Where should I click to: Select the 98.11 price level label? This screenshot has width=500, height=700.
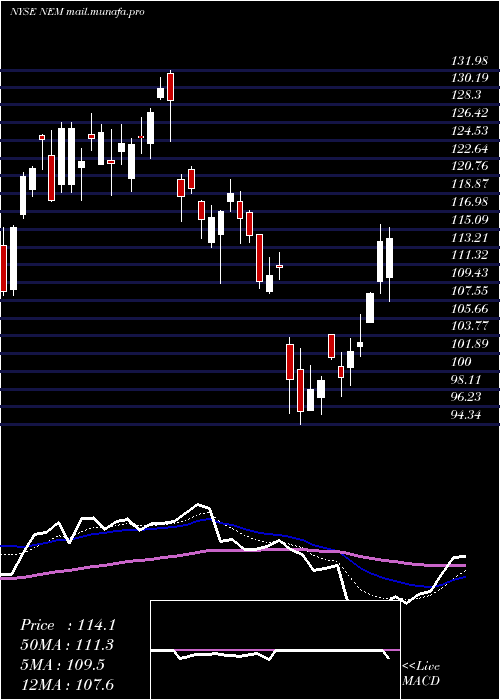click(467, 379)
